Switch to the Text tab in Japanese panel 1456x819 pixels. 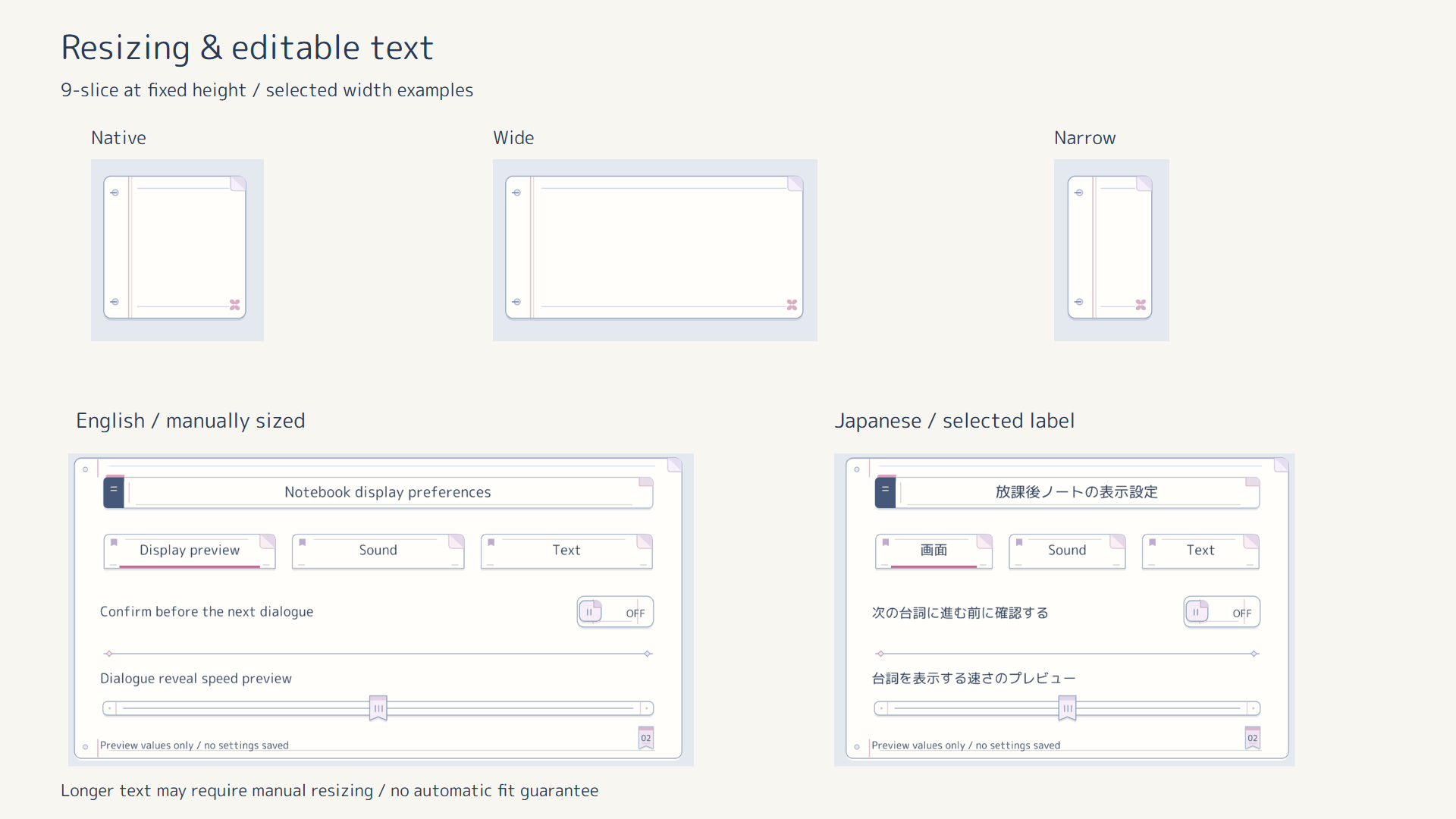(x=1200, y=551)
